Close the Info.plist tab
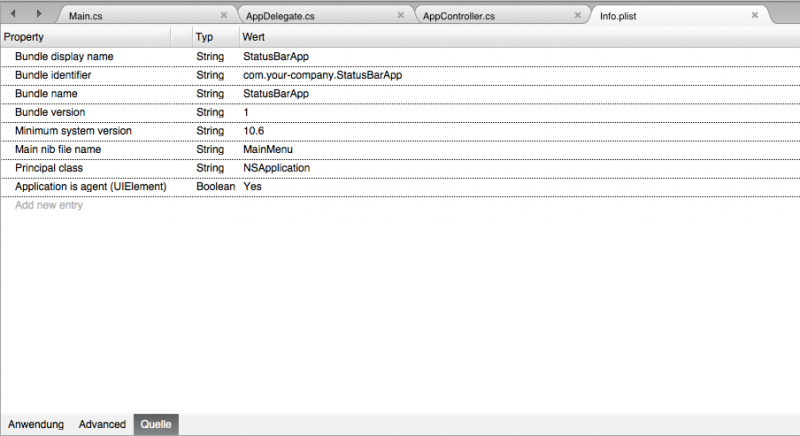 point(755,16)
